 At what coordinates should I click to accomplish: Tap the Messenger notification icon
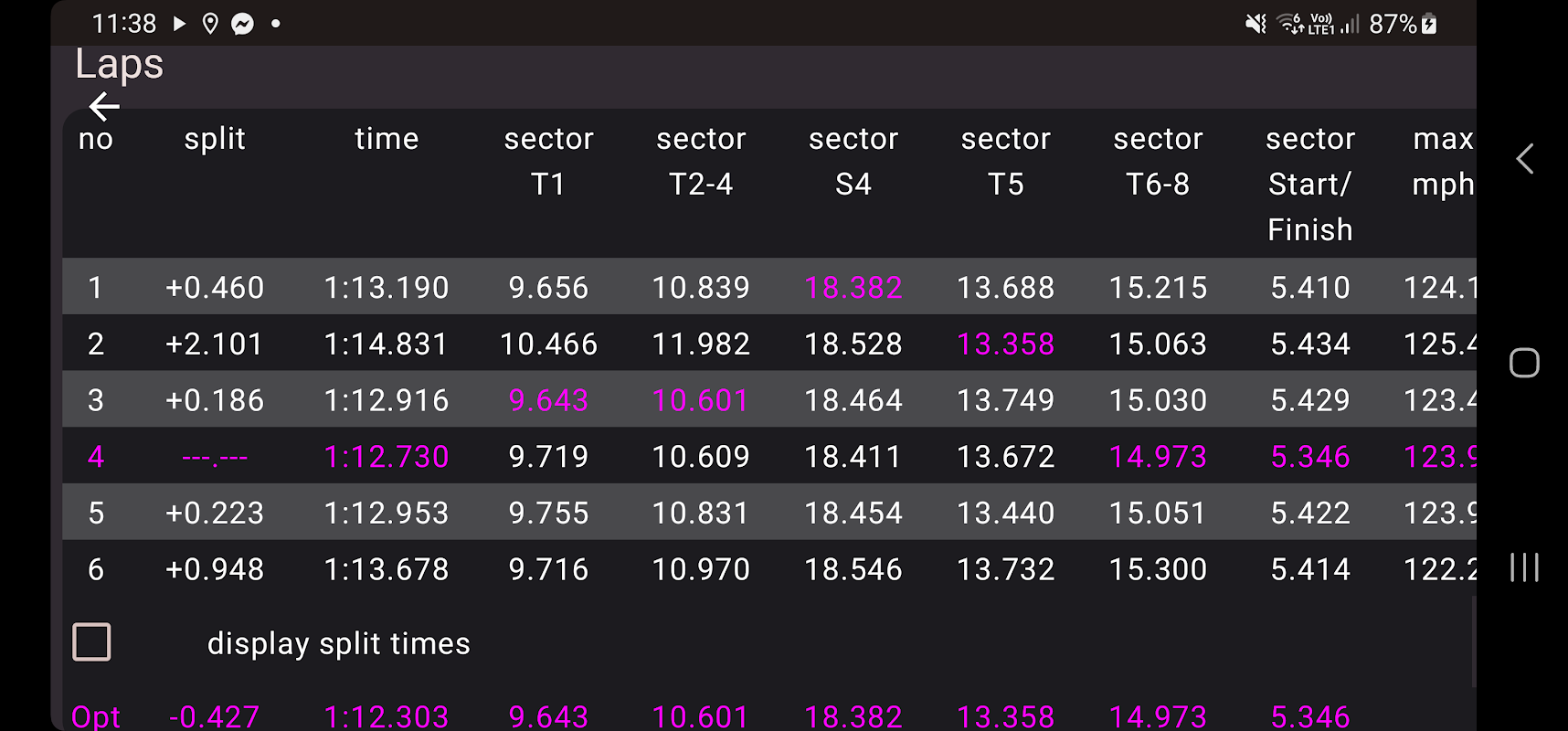[x=242, y=24]
